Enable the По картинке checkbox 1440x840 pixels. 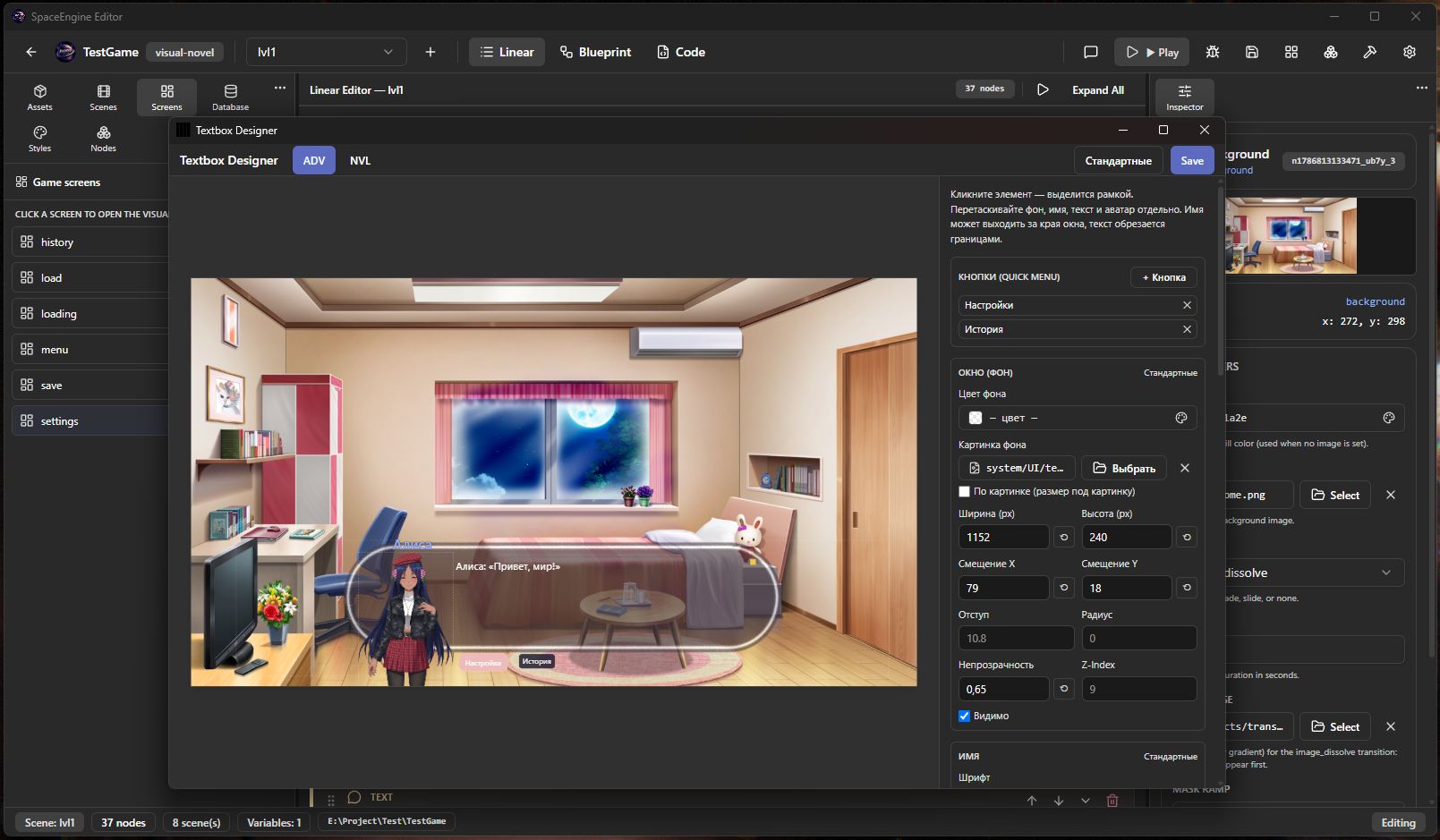click(x=964, y=491)
